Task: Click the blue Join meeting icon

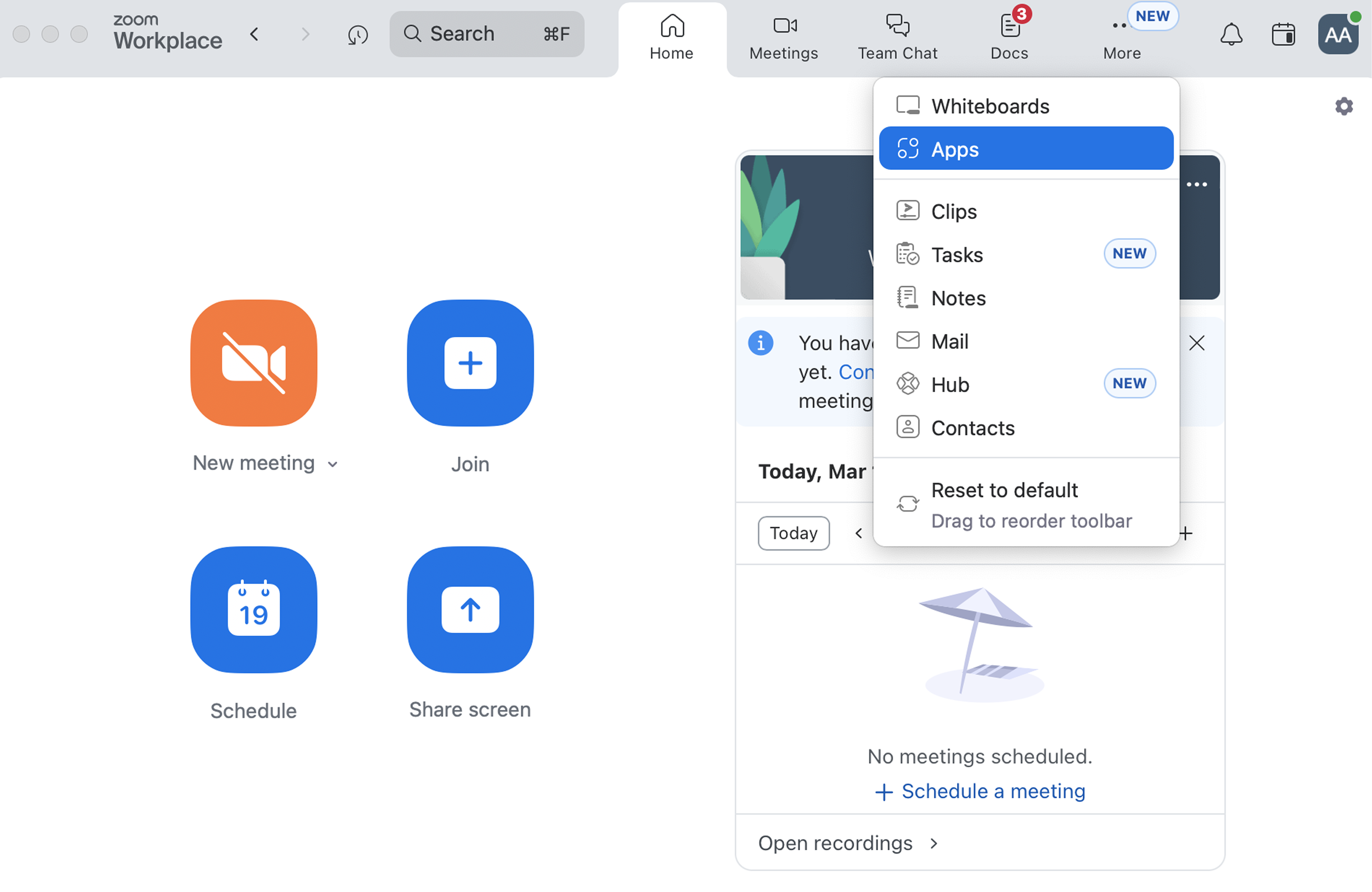Action: pyautogui.click(x=470, y=363)
